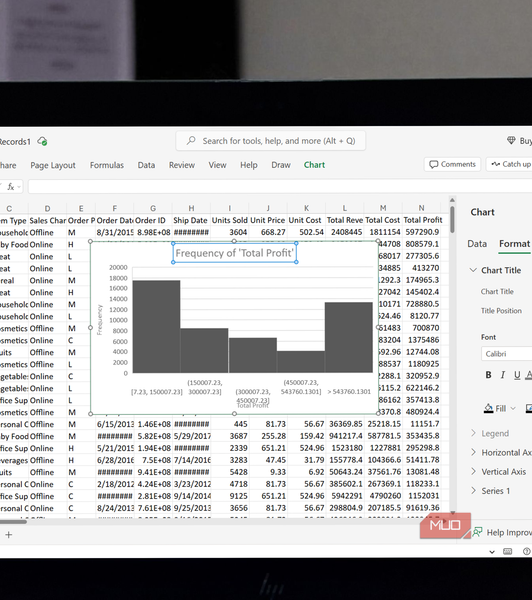Click cell with date 7/14/2016
Image resolution: width=532 pixels, height=600 pixels.
[191, 460]
